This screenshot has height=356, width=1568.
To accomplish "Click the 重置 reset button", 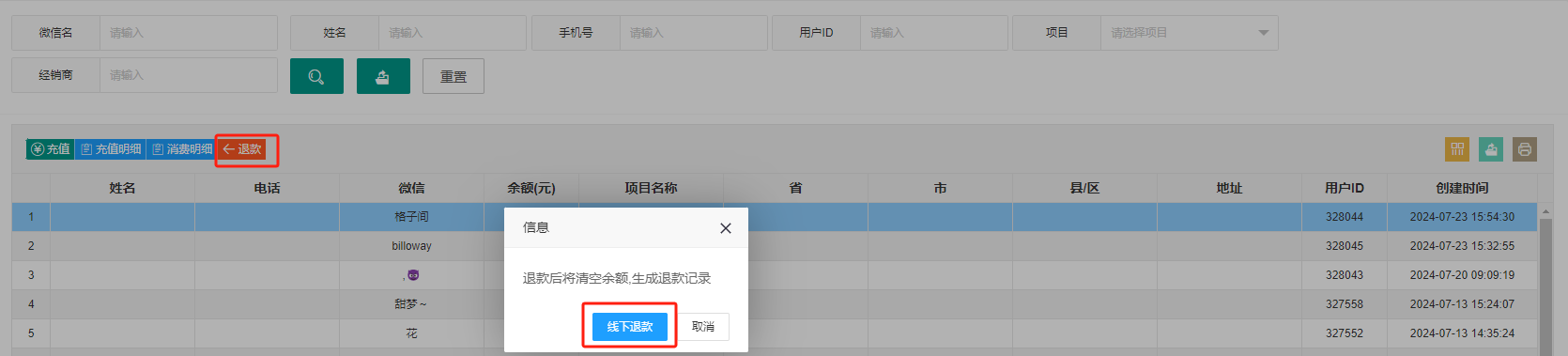I will click(x=453, y=76).
